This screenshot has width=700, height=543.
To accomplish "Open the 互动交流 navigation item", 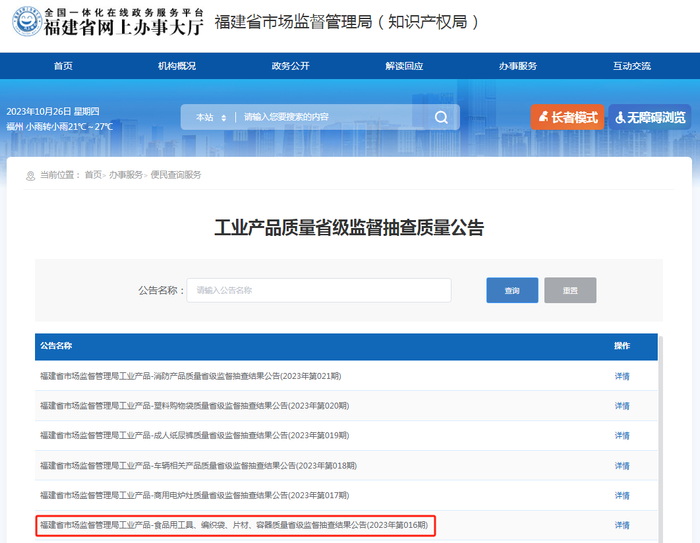I will 632,66.
